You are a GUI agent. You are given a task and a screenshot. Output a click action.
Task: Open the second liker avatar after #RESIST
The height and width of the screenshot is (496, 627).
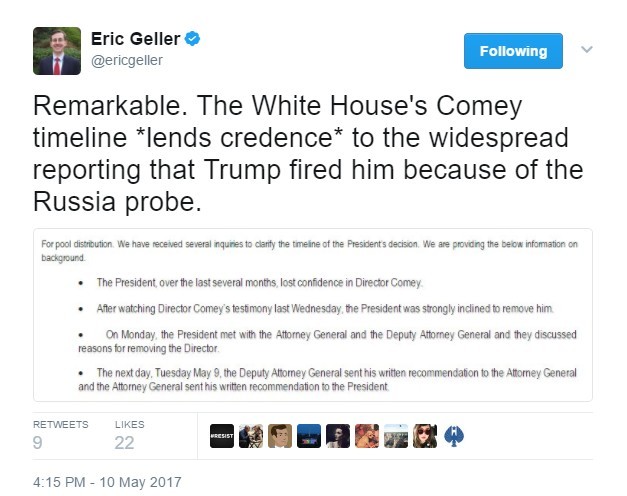coord(250,437)
